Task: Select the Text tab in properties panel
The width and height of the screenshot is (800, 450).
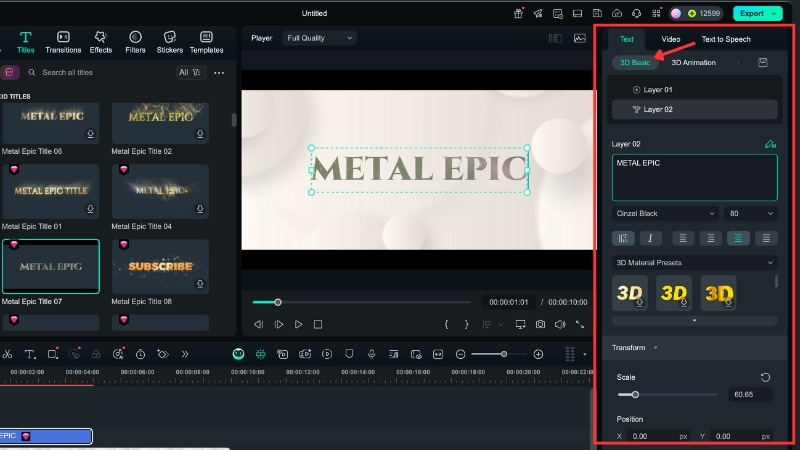Action: click(x=627, y=39)
